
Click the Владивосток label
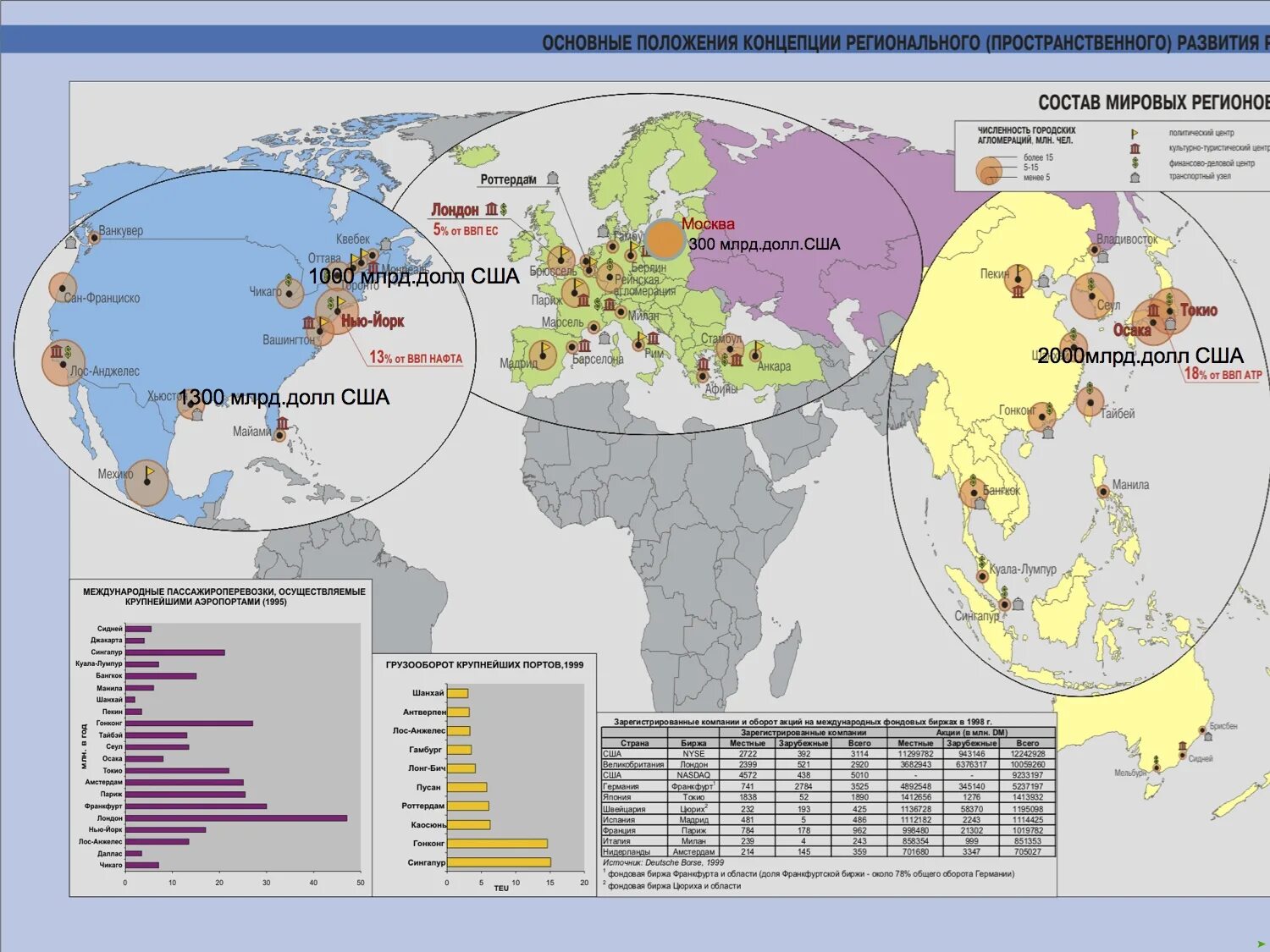(x=1127, y=239)
